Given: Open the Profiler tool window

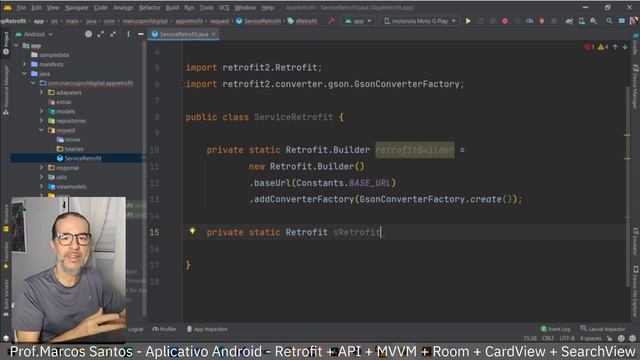Looking at the screenshot, I should pos(164,329).
